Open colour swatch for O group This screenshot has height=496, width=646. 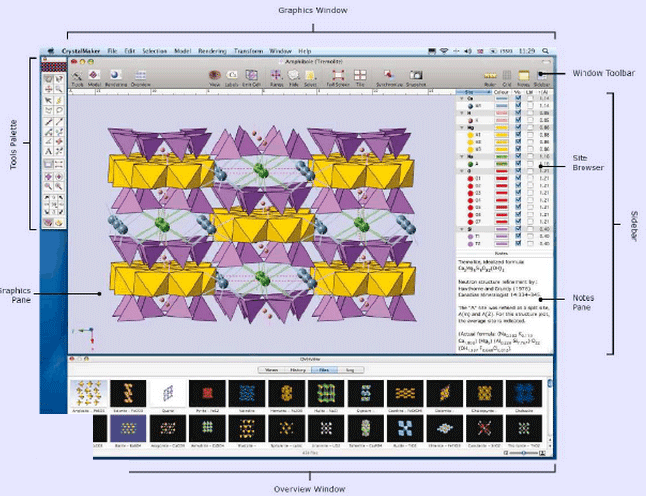tap(501, 171)
